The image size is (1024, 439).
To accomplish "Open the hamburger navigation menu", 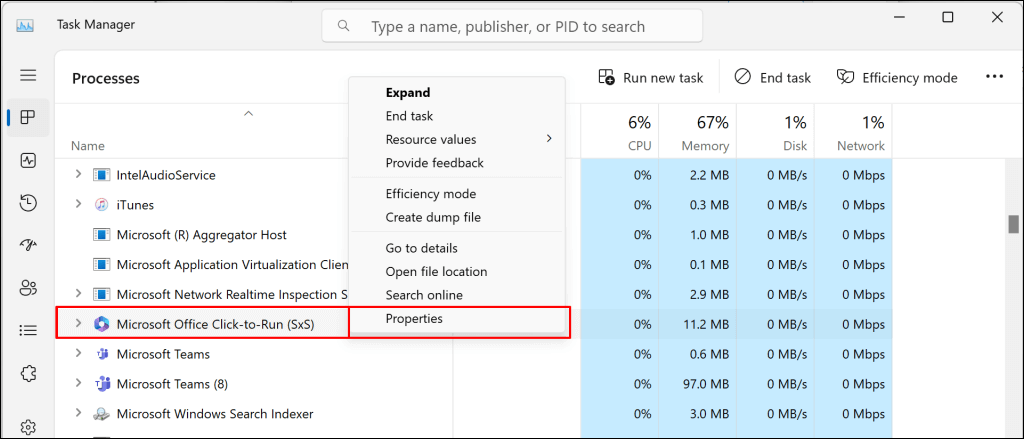I will [x=28, y=76].
